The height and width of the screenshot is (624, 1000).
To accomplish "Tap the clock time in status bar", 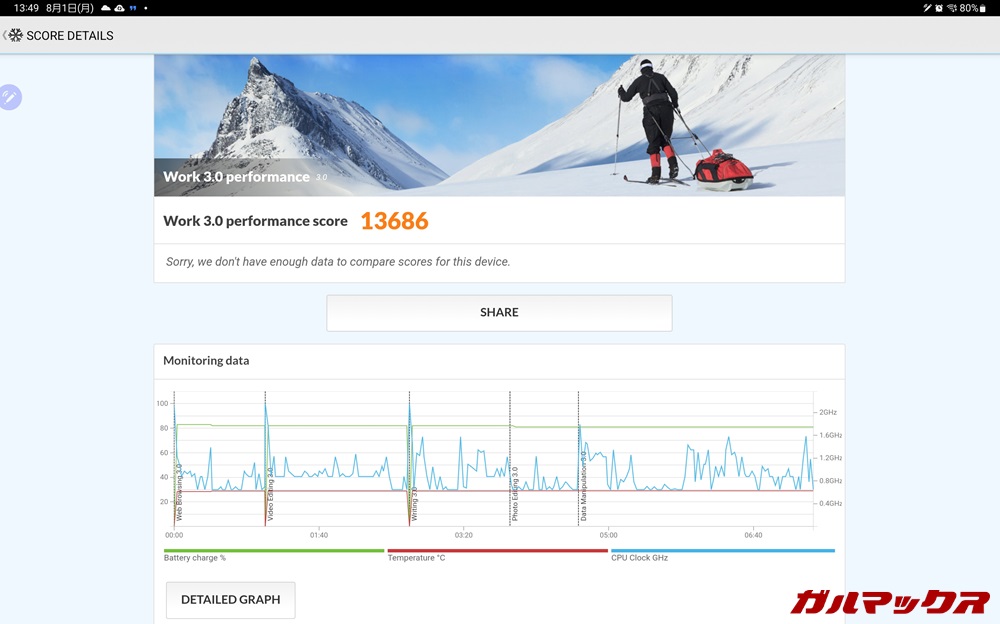I will pyautogui.click(x=26, y=8).
